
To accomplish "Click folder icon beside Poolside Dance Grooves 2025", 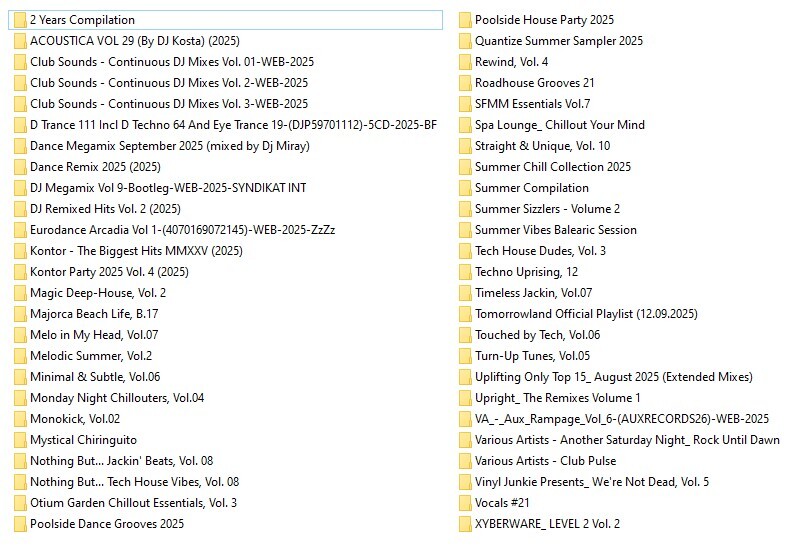I will 20,524.
